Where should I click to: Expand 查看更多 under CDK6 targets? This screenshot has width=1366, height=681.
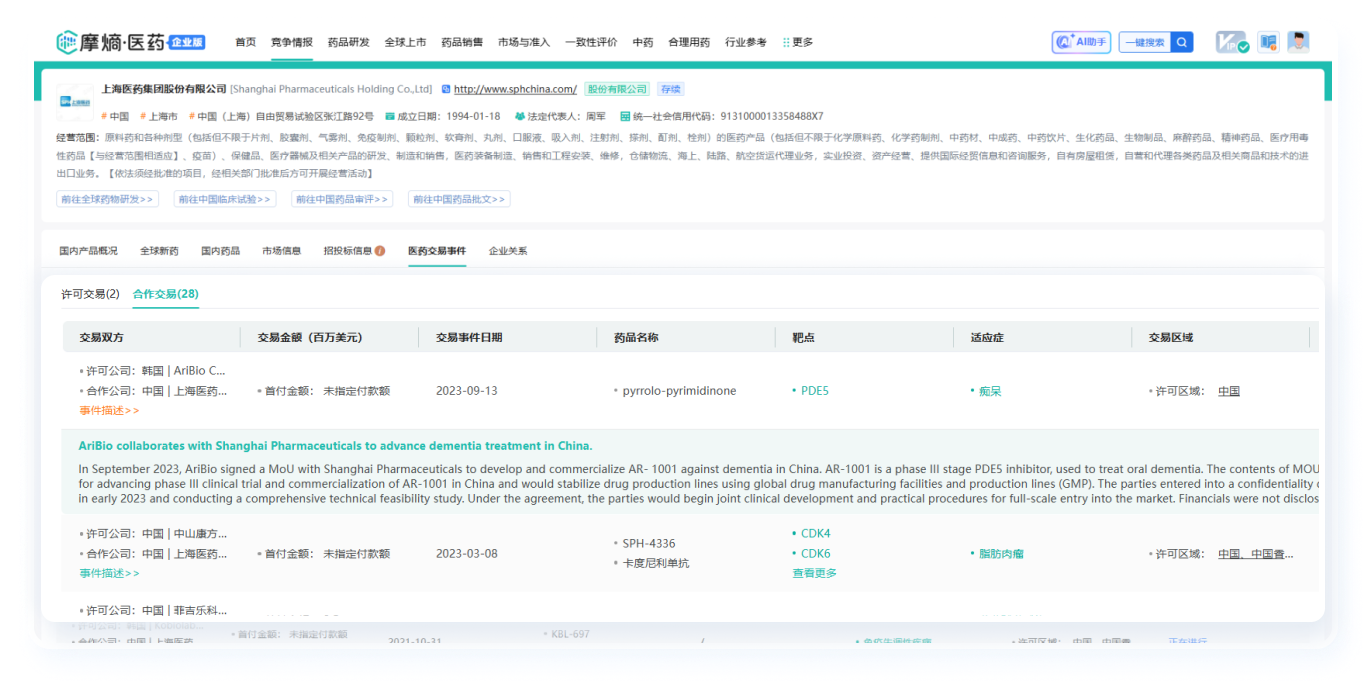coord(815,573)
